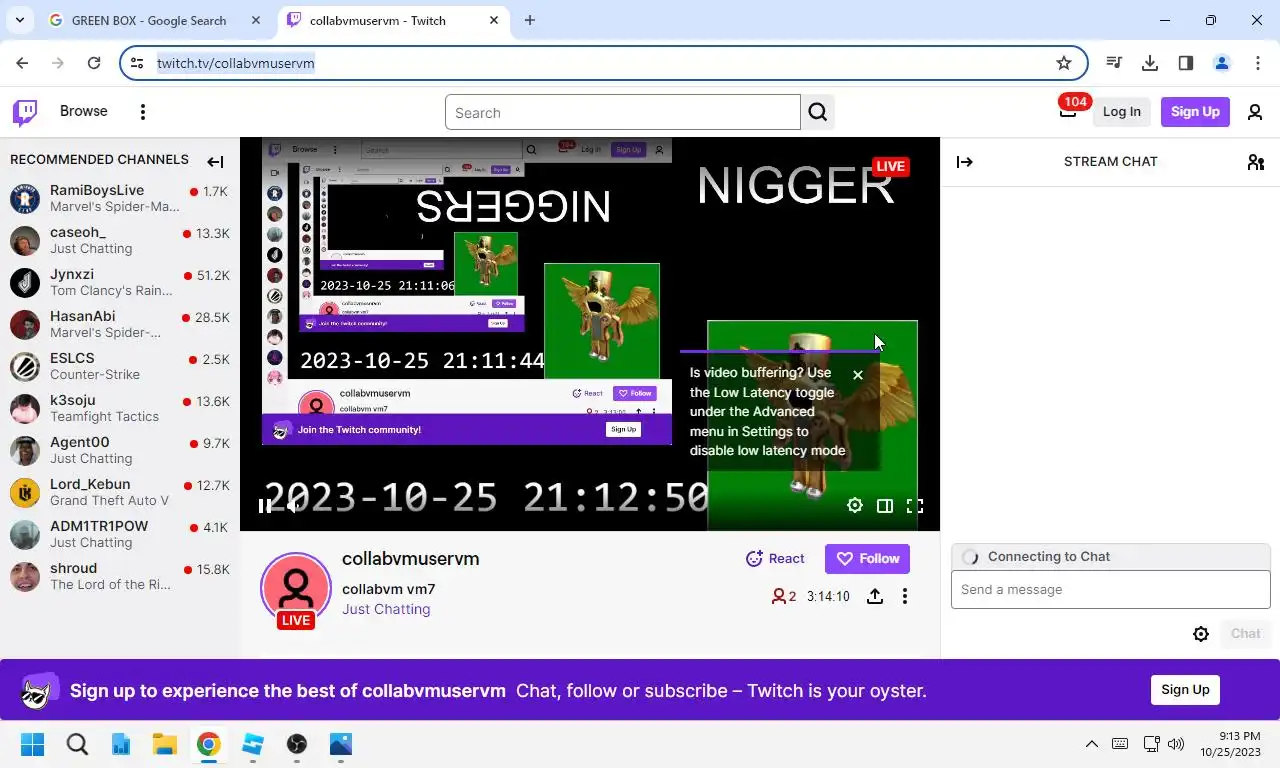
Task: Toggle theatre mode on the player
Action: pyautogui.click(x=885, y=506)
